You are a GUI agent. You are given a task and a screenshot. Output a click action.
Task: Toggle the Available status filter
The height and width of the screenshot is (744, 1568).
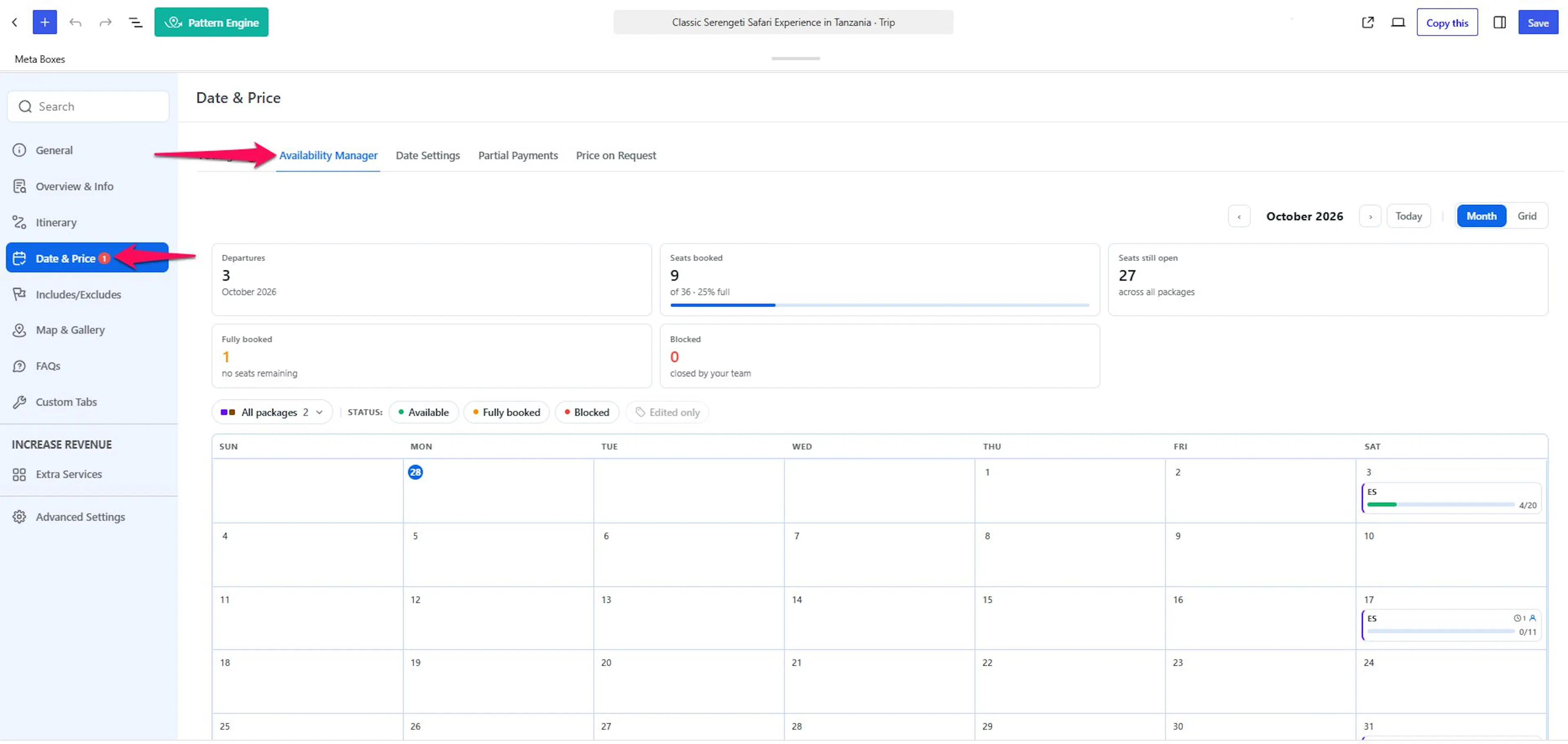coord(424,412)
